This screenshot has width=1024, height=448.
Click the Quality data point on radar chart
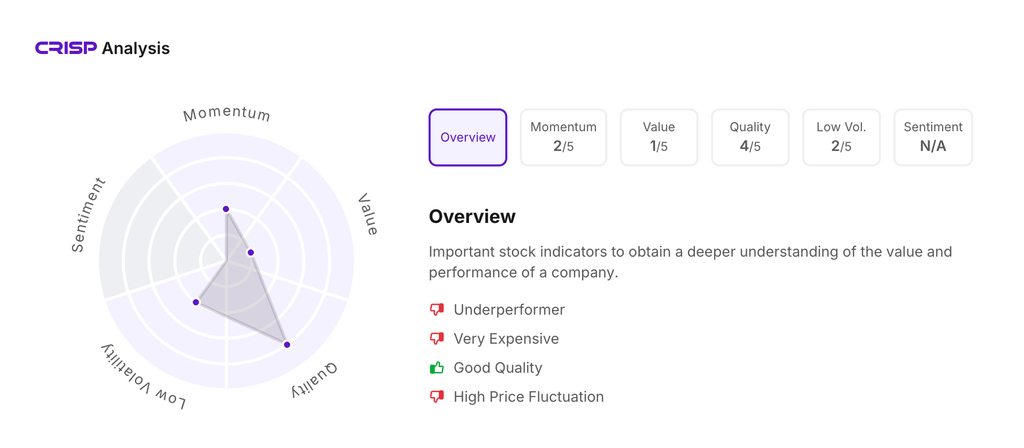click(287, 345)
